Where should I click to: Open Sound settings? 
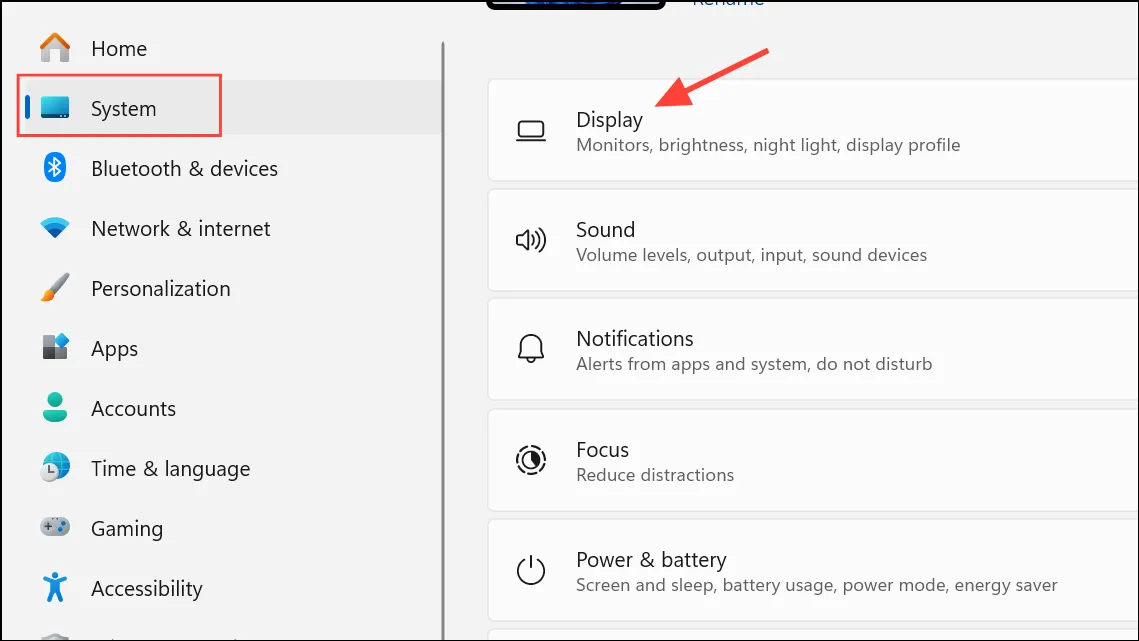pyautogui.click(x=814, y=241)
